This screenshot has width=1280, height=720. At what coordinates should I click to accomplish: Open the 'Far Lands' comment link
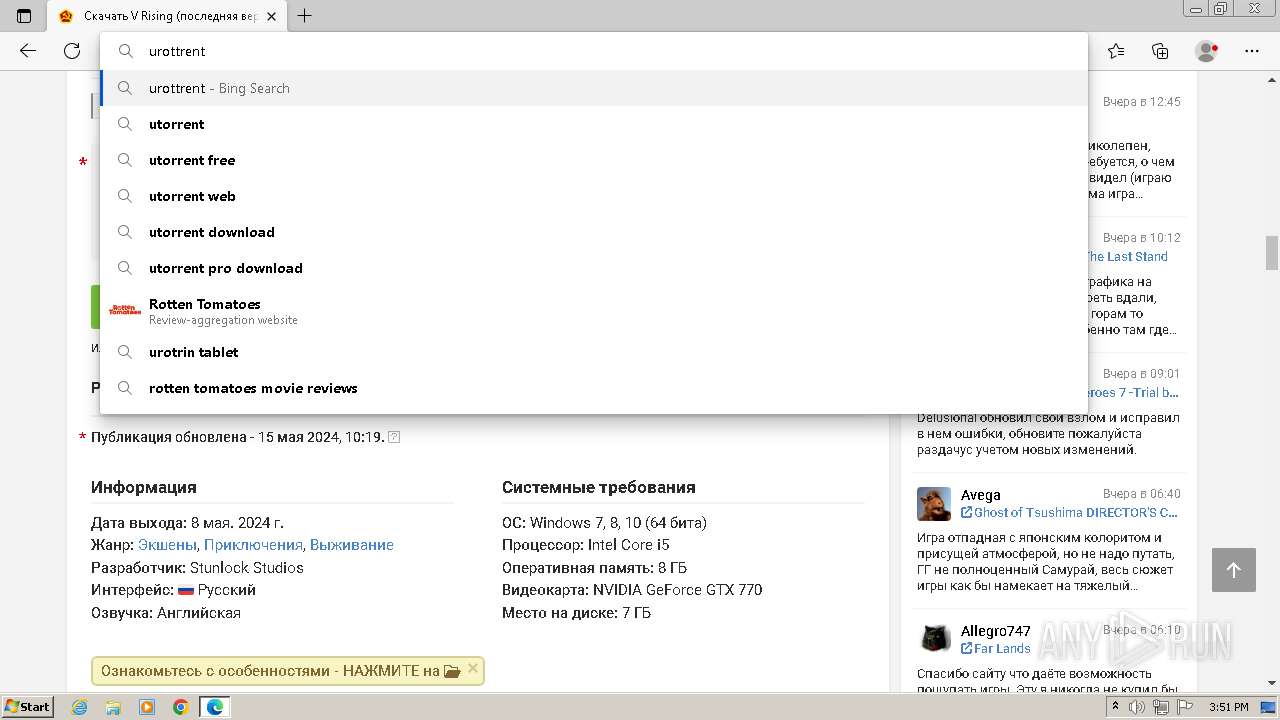995,648
